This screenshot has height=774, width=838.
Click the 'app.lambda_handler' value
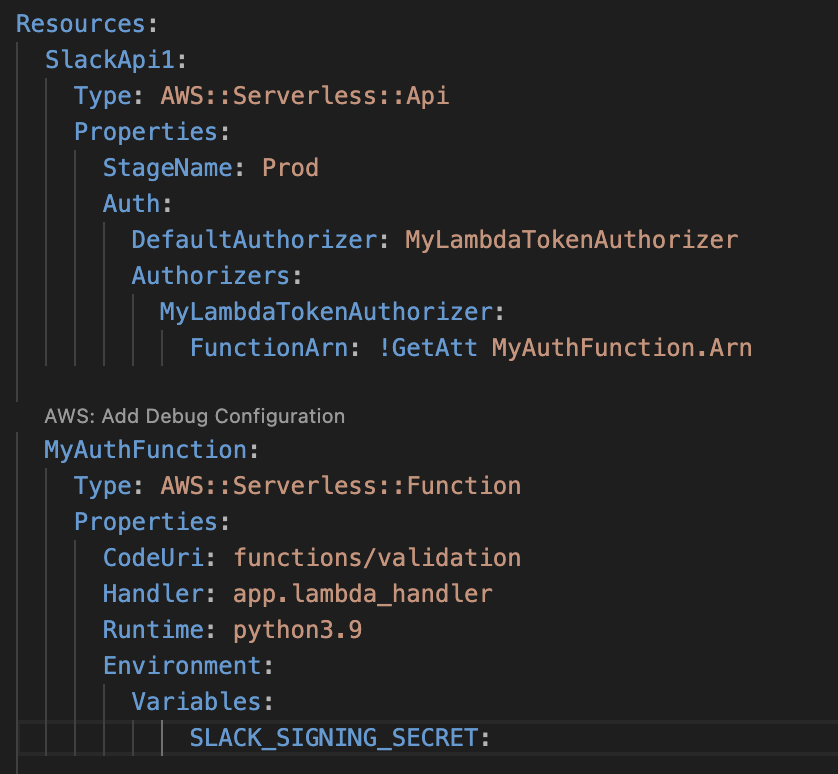pos(362,594)
